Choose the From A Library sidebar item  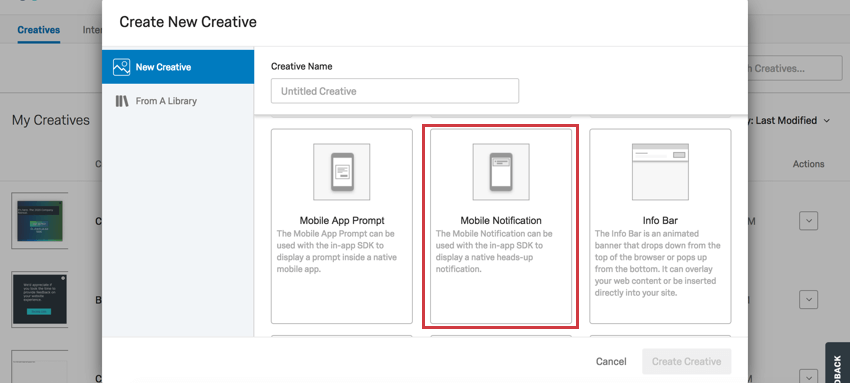coord(178,101)
